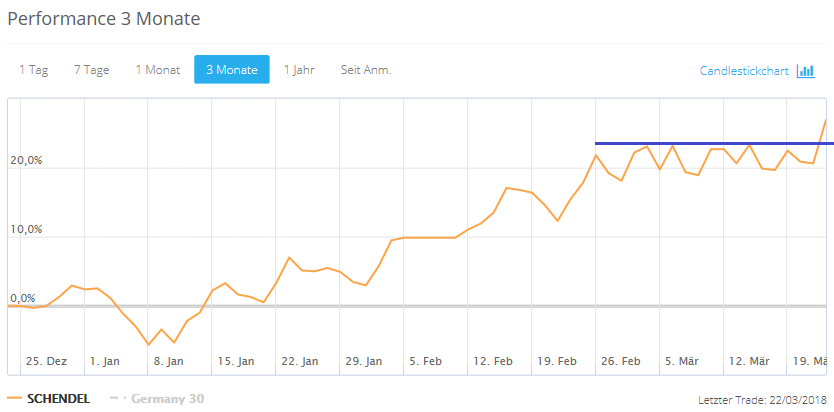
Task: Select the 1 Monat tab
Action: point(158,70)
